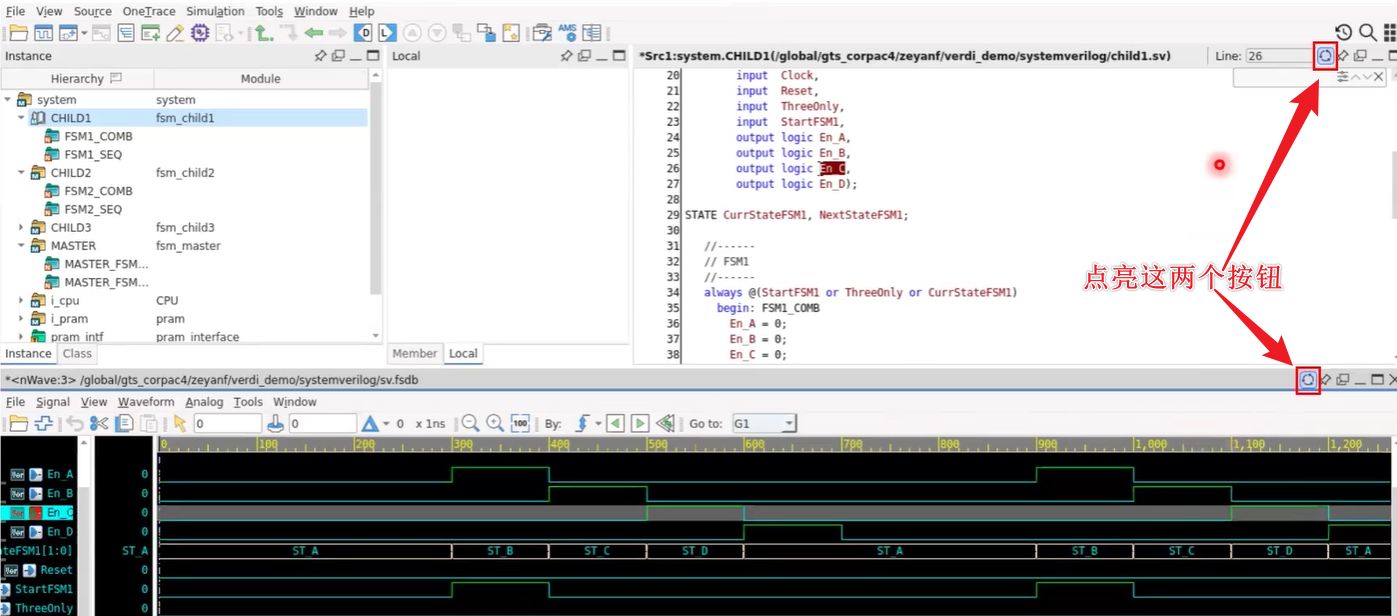This screenshot has width=1397, height=616.
Task: Click the Module column header
Action: [260, 79]
